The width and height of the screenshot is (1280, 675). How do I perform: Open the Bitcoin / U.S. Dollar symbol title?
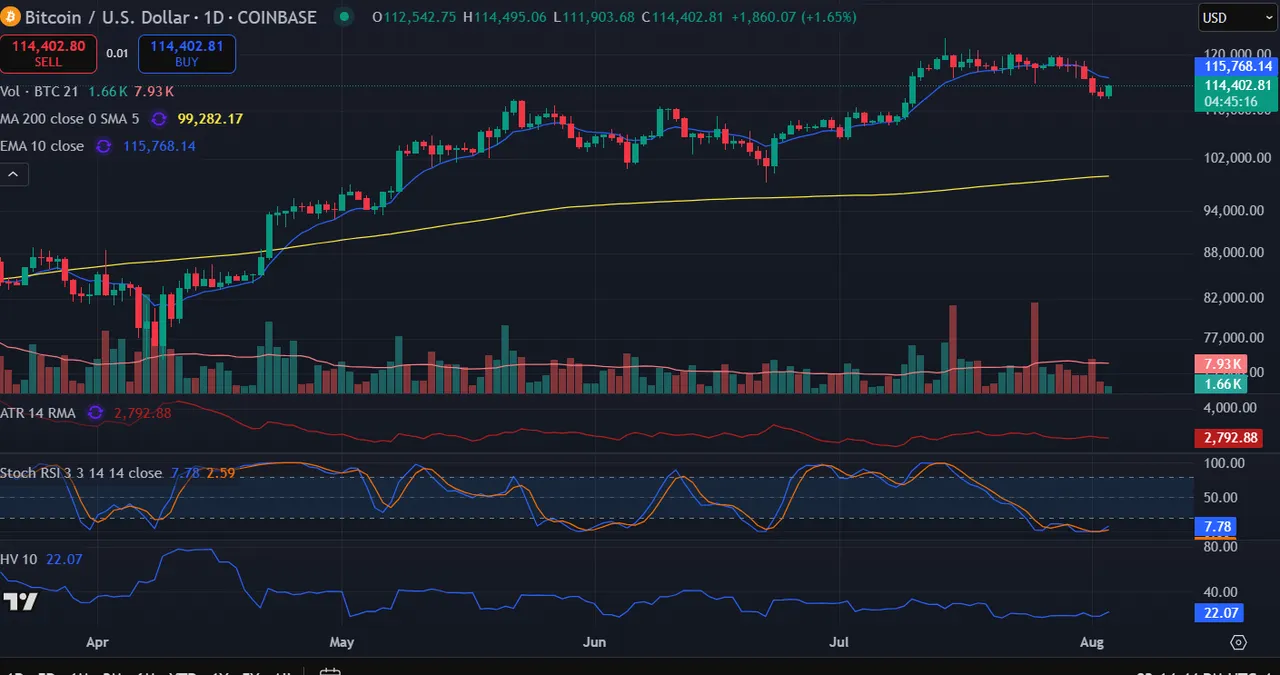(170, 17)
